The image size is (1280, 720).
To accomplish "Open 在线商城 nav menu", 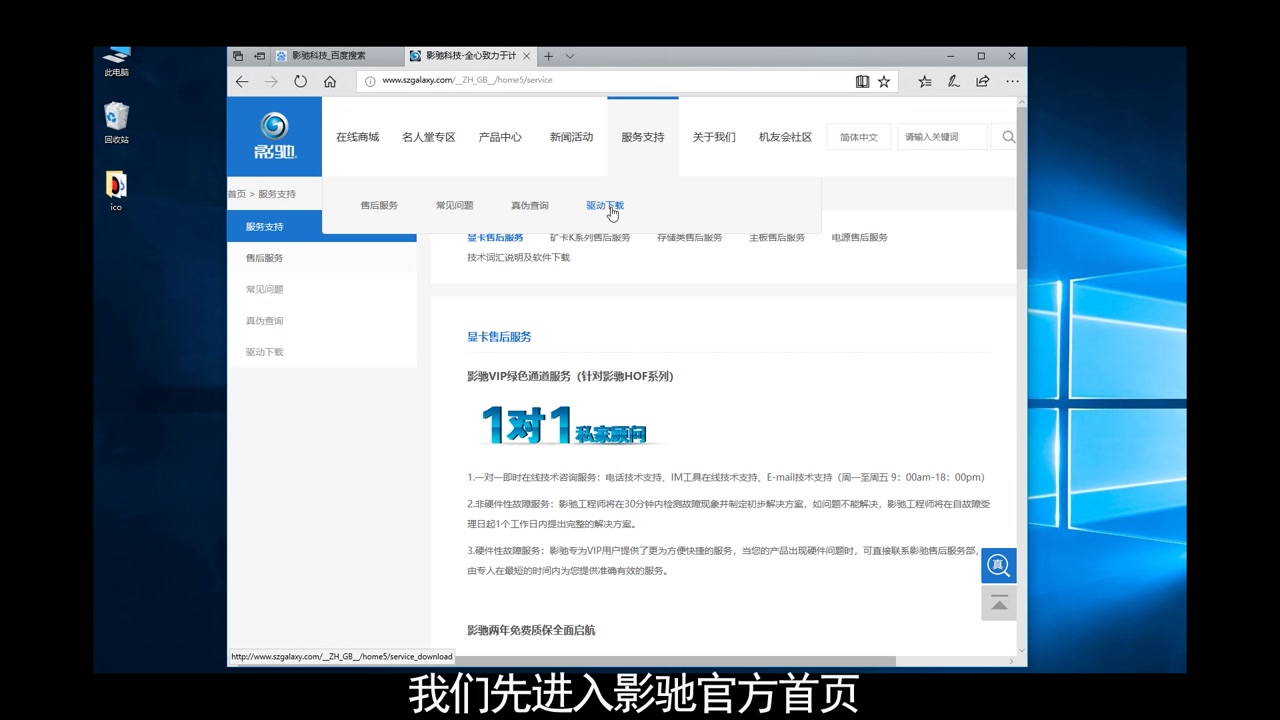I will click(x=357, y=137).
